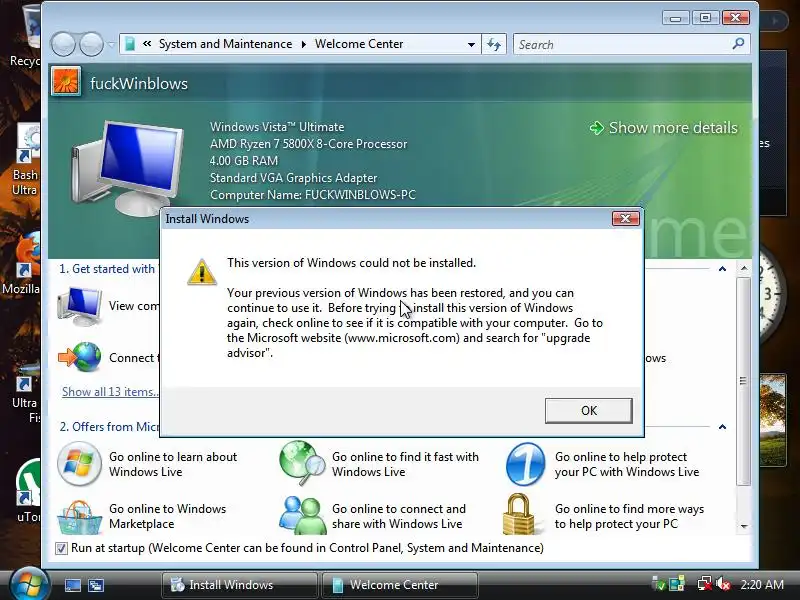Click the warning triangle icon in the dialog
This screenshot has width=800, height=600.
202,271
